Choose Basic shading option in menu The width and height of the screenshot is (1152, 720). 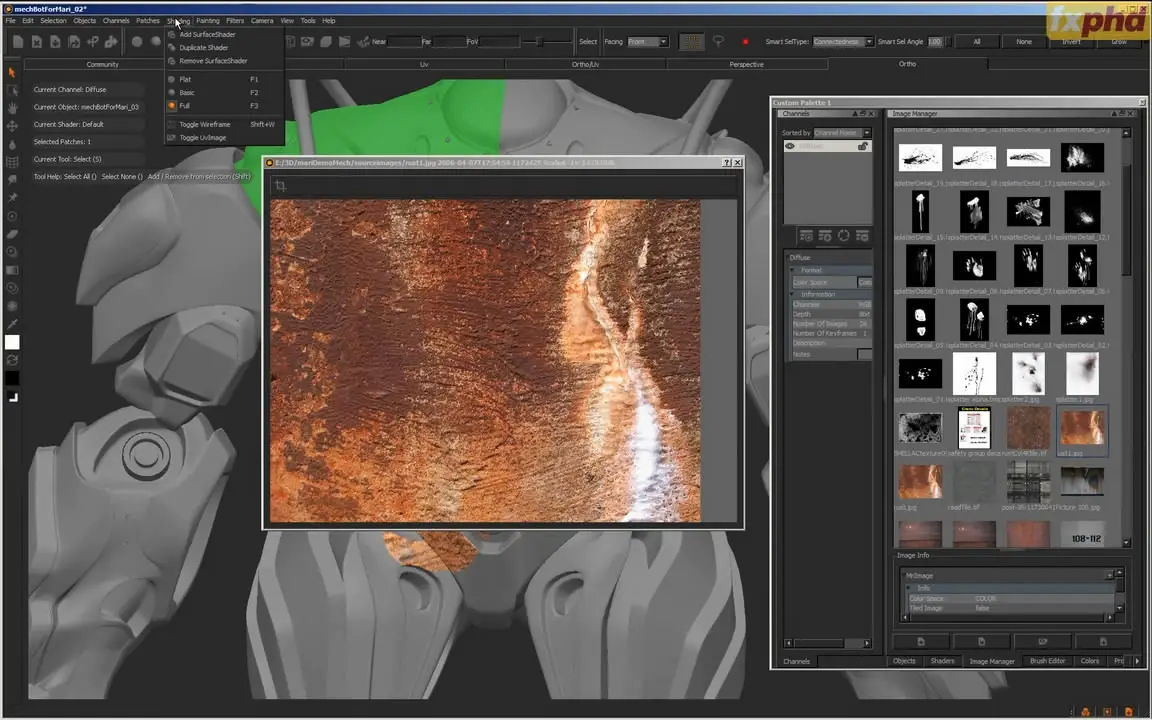pyautogui.click(x=187, y=92)
